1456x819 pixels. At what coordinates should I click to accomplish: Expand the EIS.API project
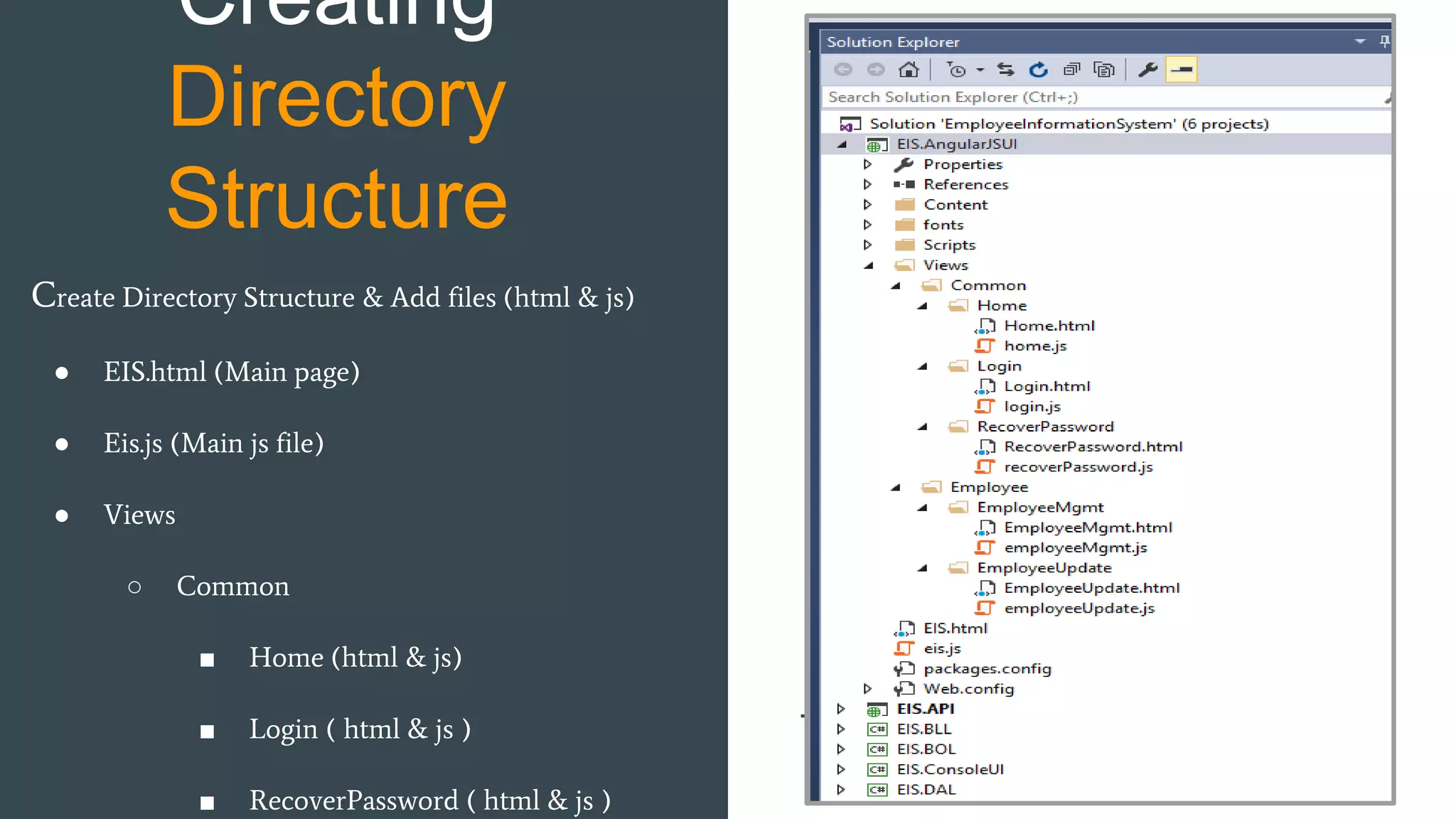pyautogui.click(x=840, y=709)
